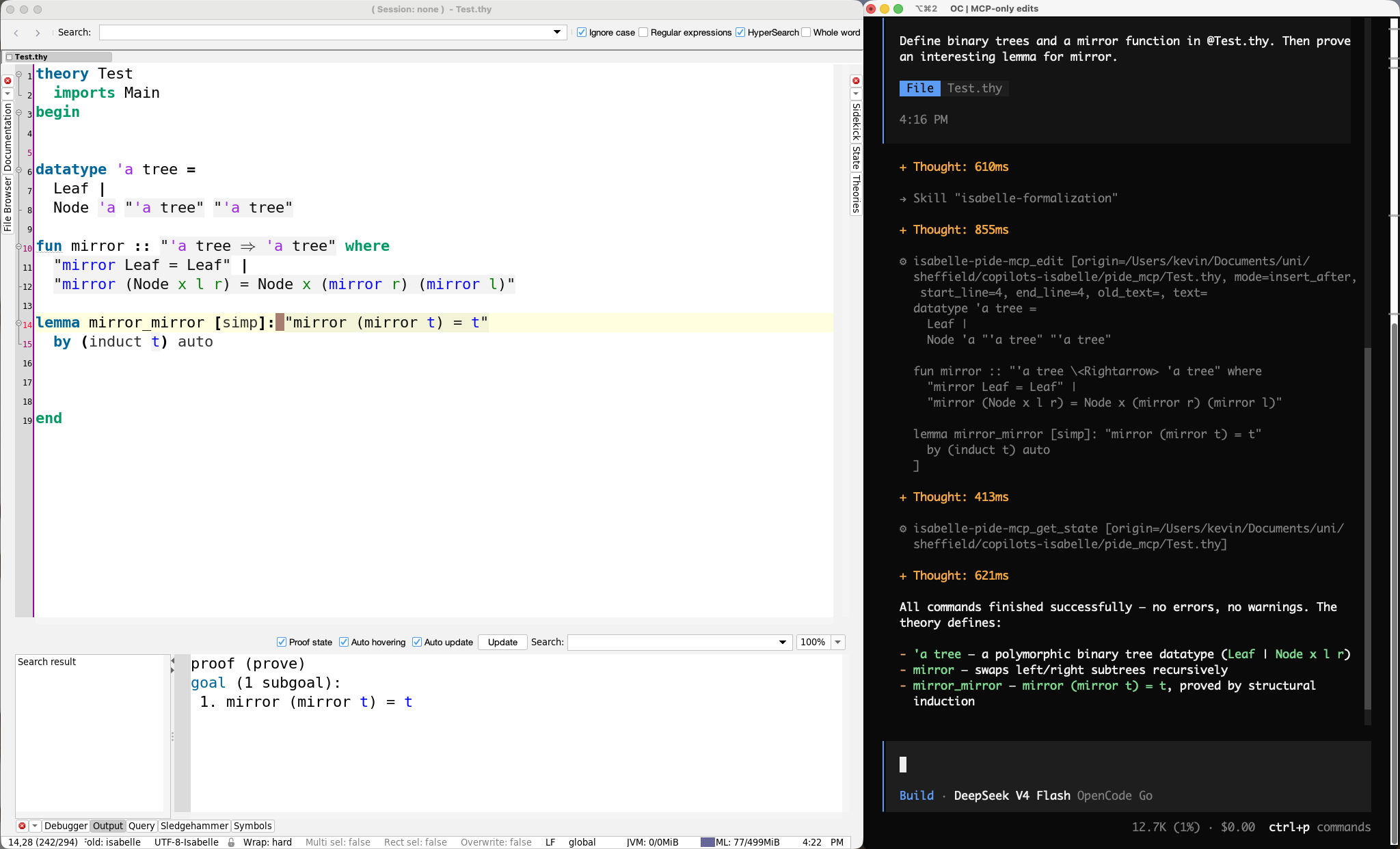Click the gear icon beside isabelle-pide-mcp_edit
The height and width of the screenshot is (849, 1400).
tap(903, 261)
